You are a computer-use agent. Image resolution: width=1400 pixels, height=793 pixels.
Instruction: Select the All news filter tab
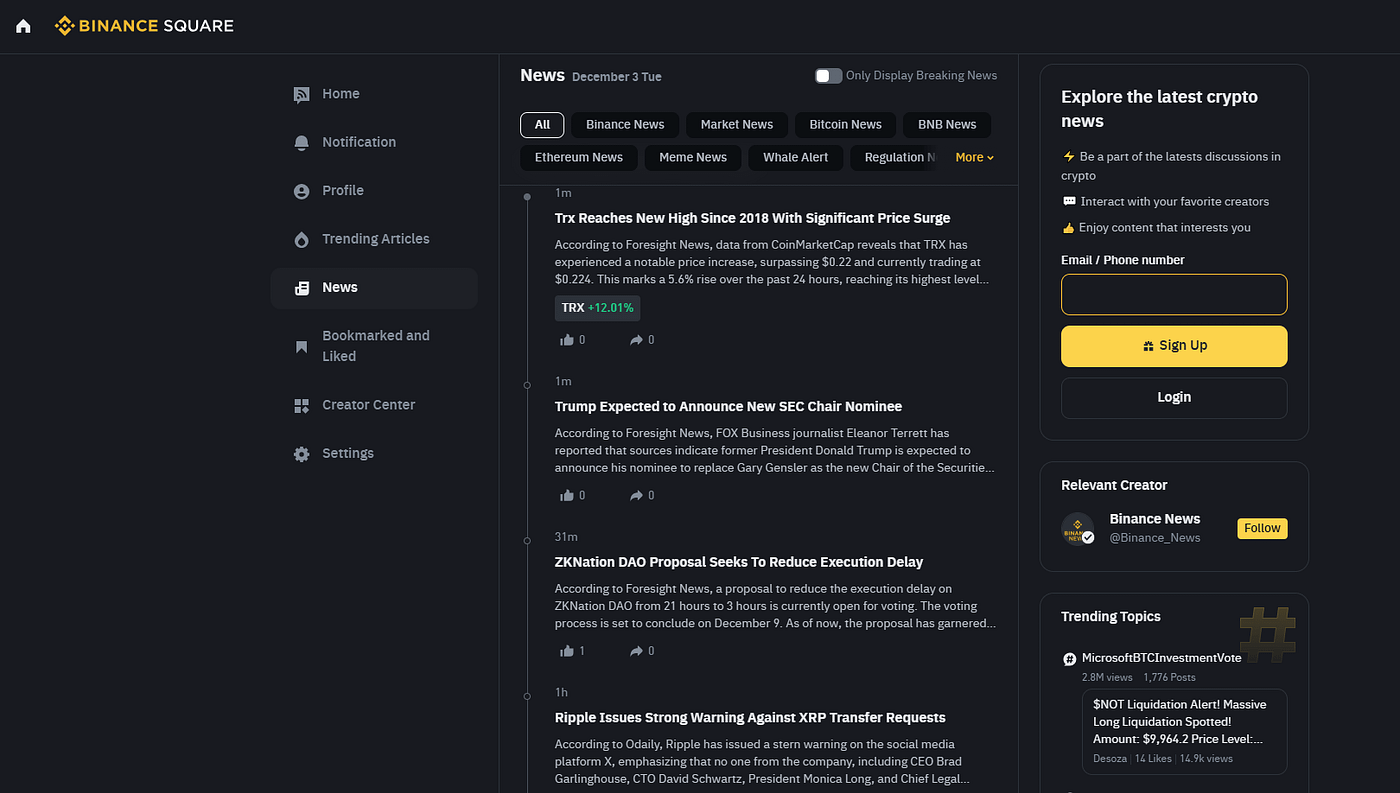click(542, 125)
